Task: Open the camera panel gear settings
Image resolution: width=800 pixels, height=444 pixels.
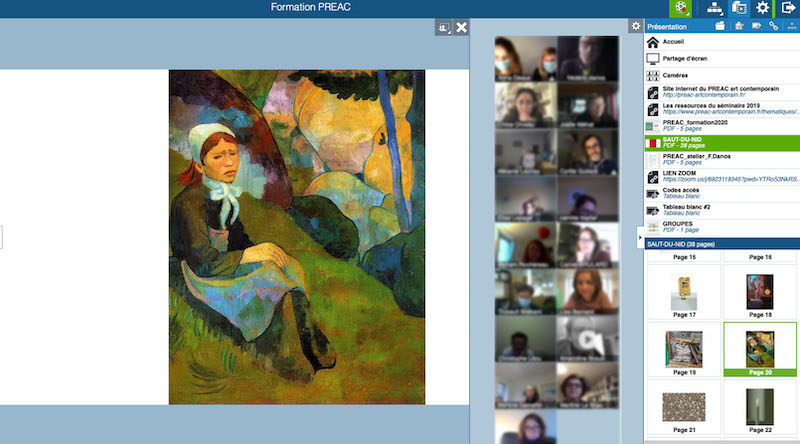Action: (636, 26)
